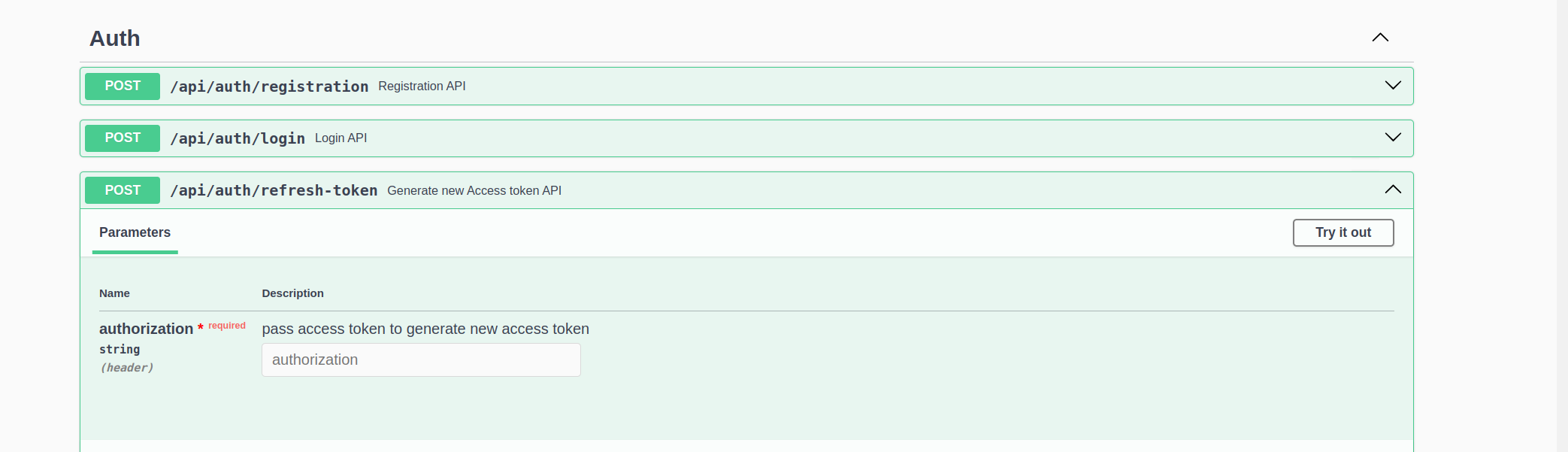Click the Description column header
This screenshot has width=1568, height=452.
(x=292, y=293)
